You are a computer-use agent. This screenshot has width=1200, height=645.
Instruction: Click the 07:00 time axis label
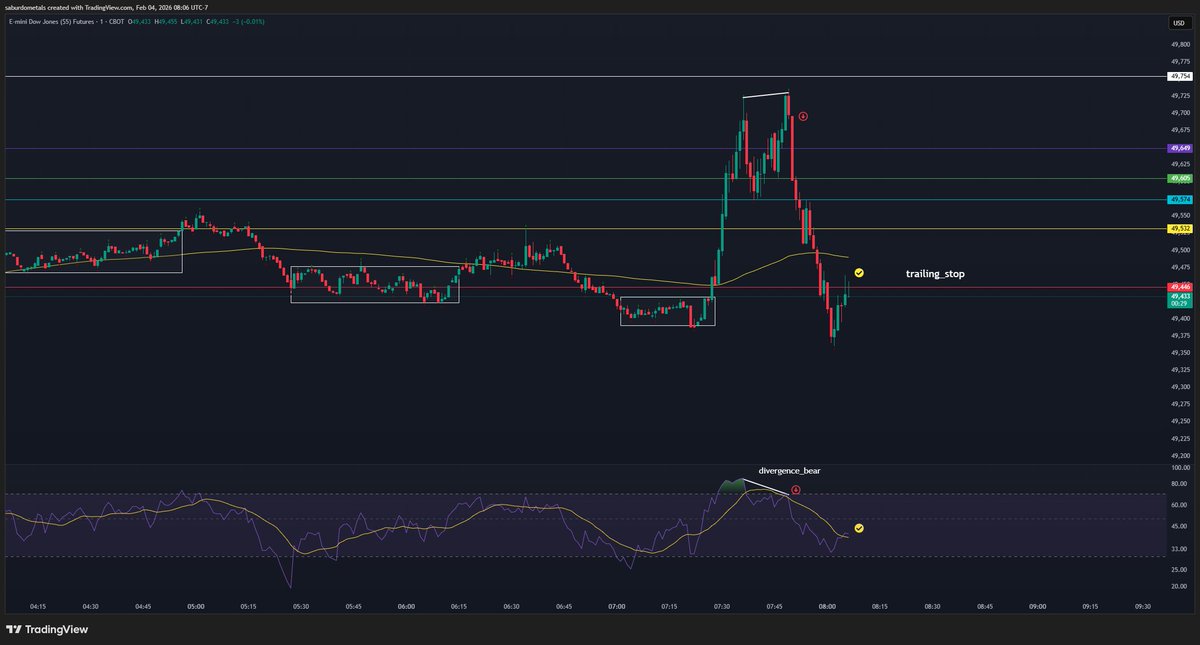(x=617, y=606)
